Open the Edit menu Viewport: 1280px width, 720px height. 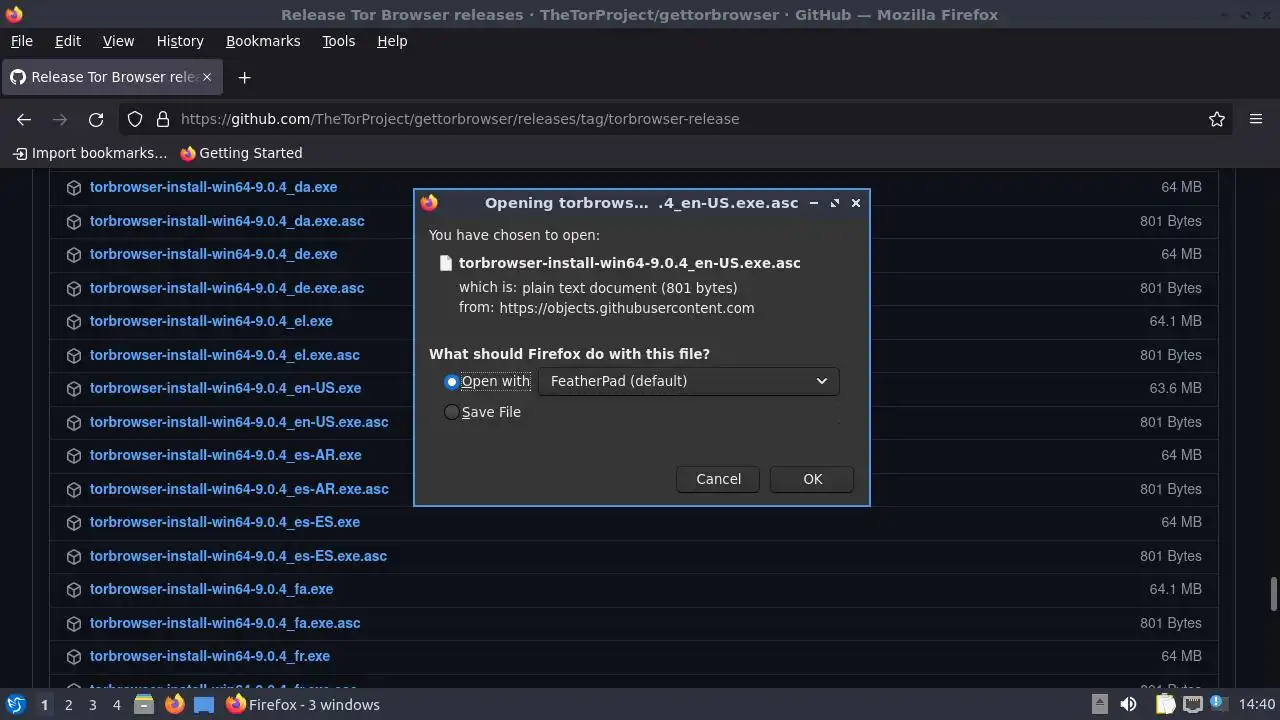click(68, 41)
